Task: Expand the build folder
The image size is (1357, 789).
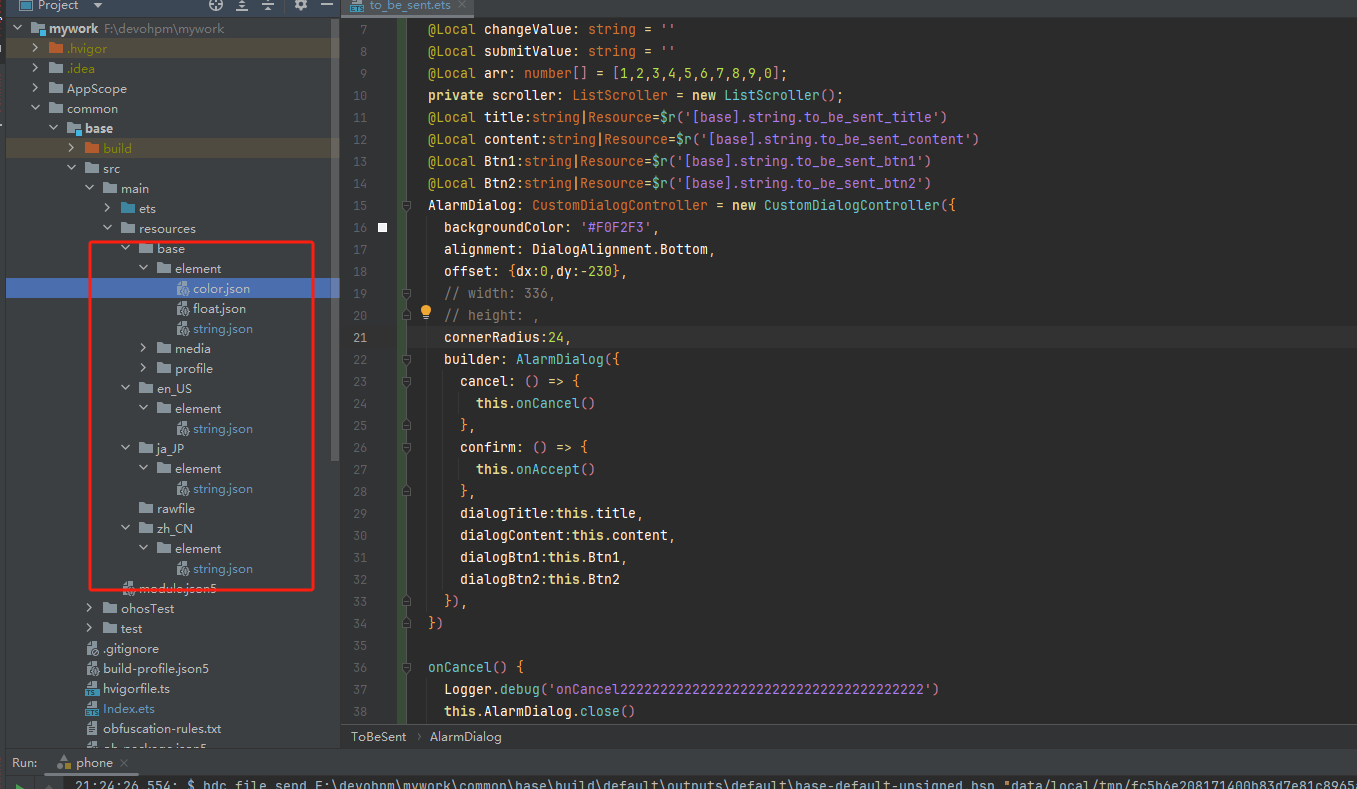Action: 71,148
